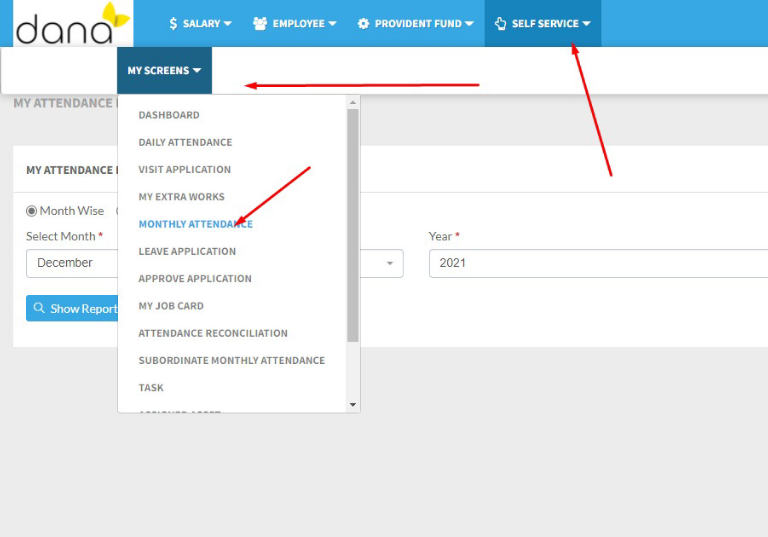768x537 pixels.
Task: Open Leave Application screen
Action: (x=187, y=251)
